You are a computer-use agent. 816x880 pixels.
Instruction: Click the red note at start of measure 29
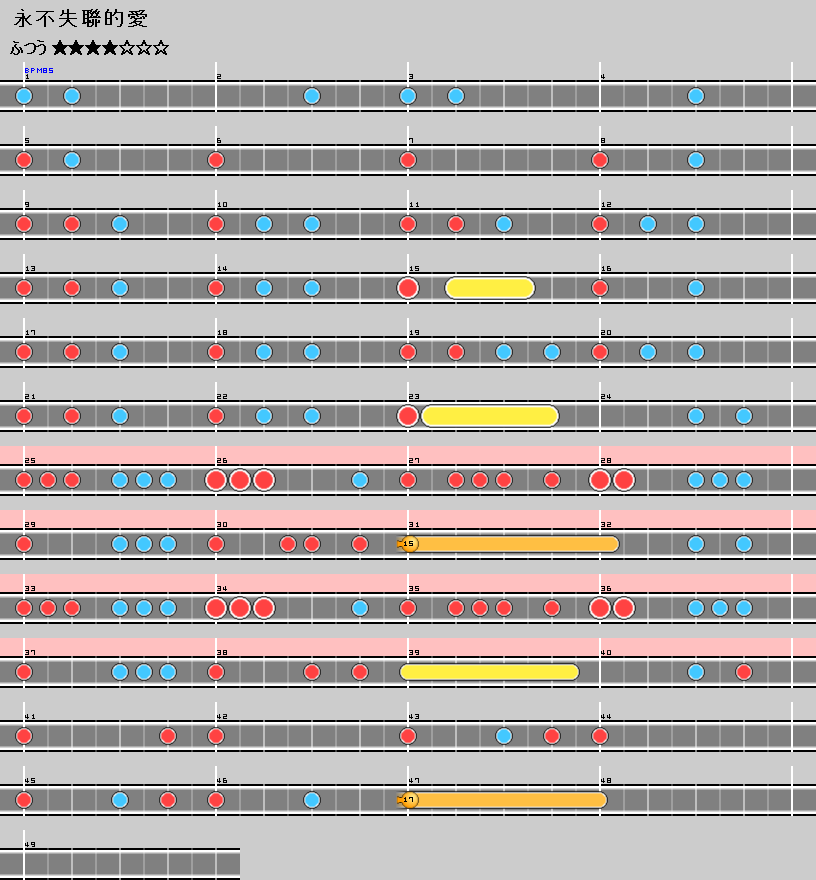click(x=24, y=544)
